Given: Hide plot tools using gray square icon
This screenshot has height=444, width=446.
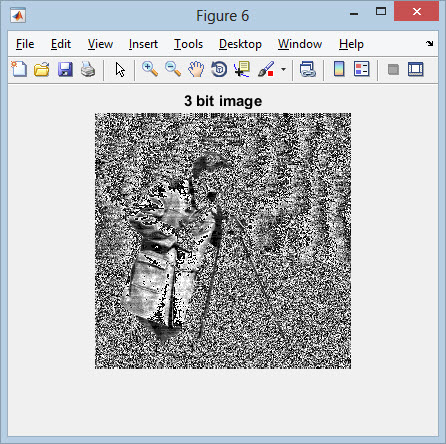Looking at the screenshot, I should pyautogui.click(x=393, y=69).
